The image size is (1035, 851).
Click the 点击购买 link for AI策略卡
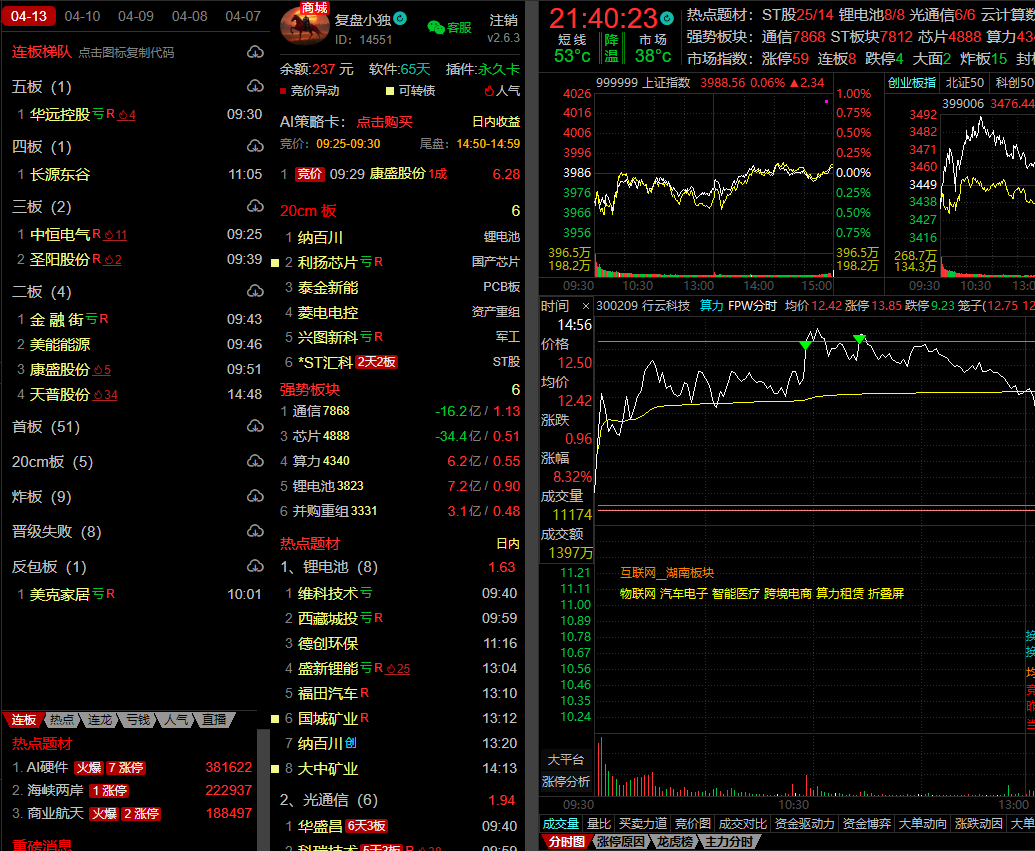385,122
